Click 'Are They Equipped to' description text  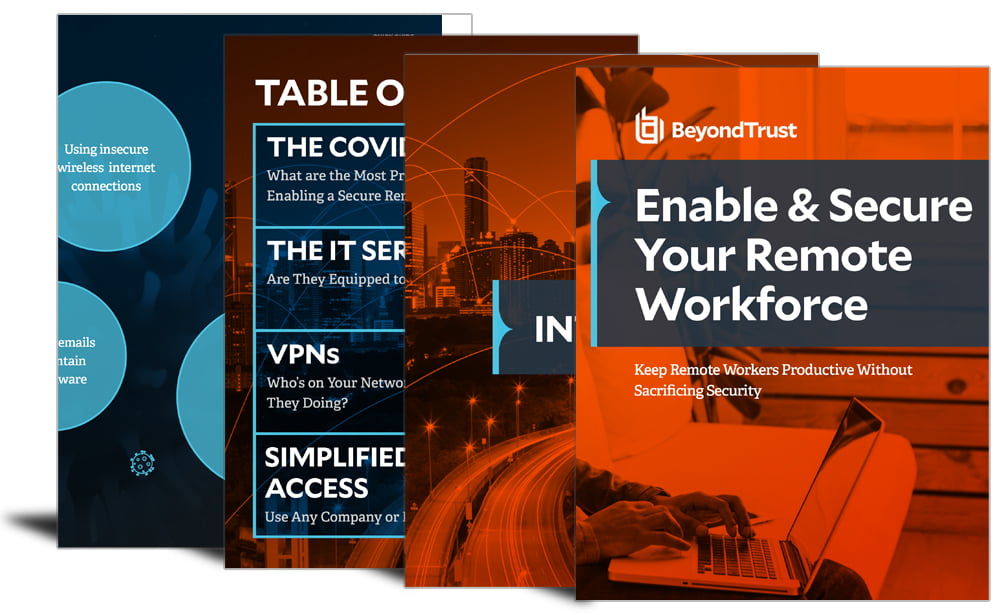pos(336,279)
